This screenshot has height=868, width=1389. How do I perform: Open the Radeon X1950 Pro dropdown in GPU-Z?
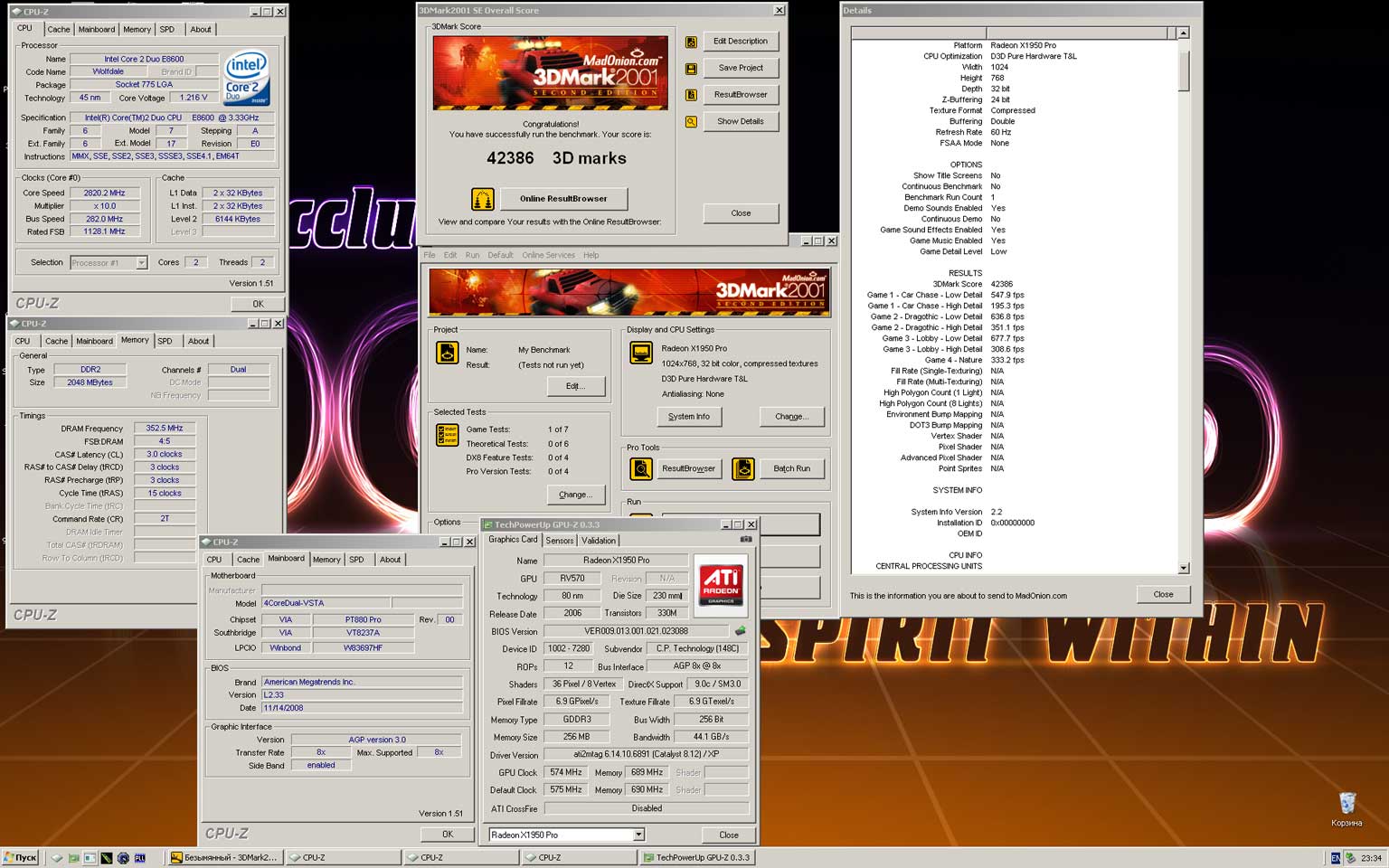pyautogui.click(x=638, y=835)
